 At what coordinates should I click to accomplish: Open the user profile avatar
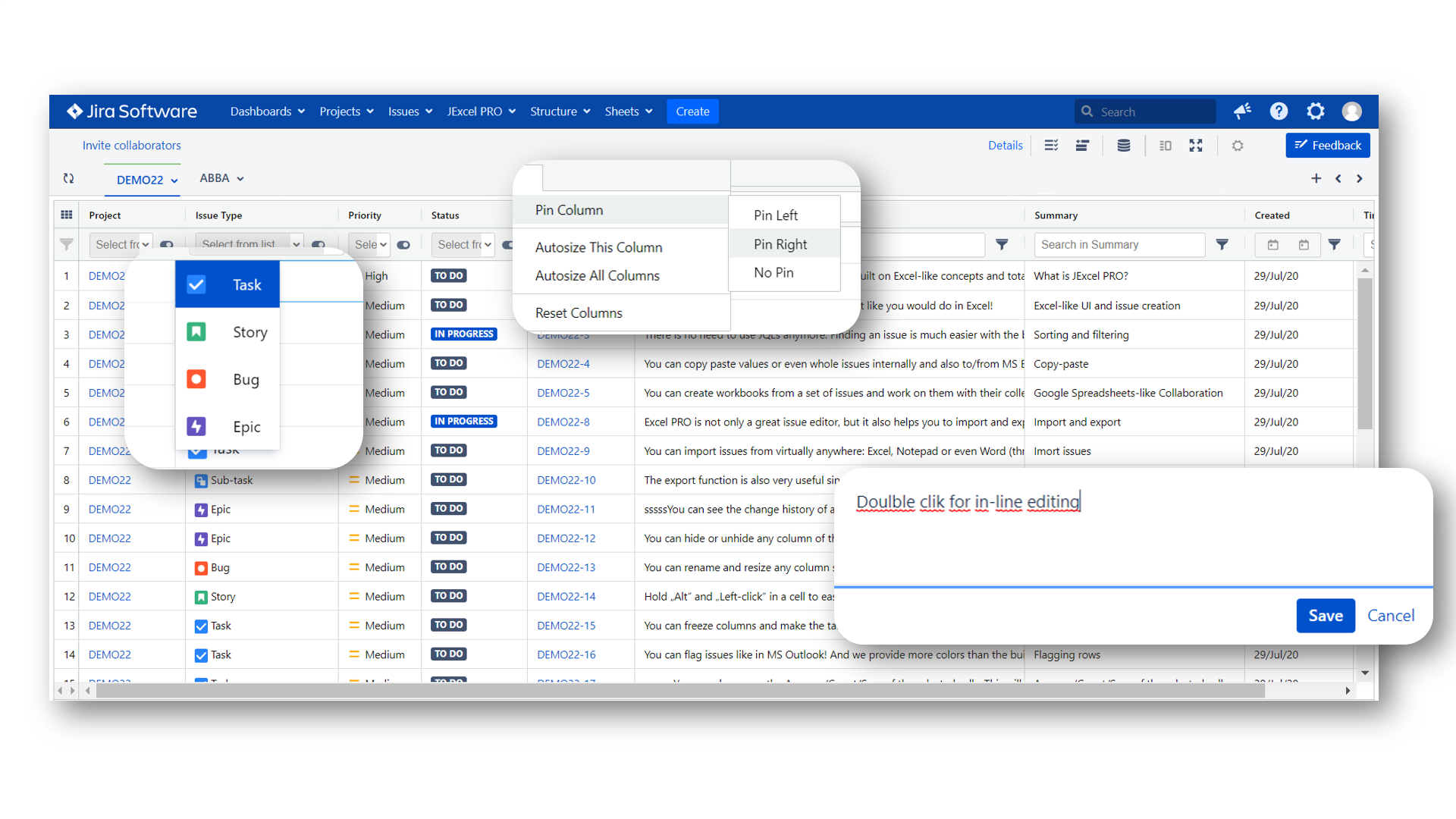[x=1351, y=111]
